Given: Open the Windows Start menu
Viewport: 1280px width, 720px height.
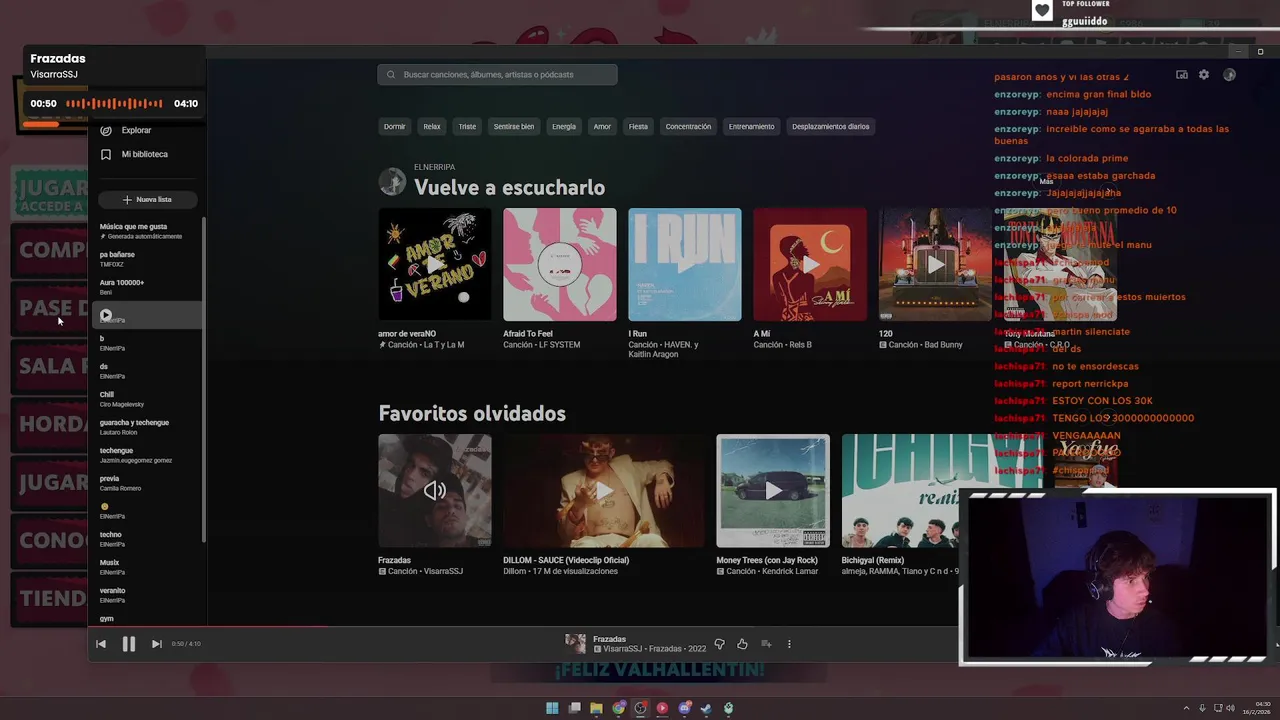Looking at the screenshot, I should click(552, 708).
